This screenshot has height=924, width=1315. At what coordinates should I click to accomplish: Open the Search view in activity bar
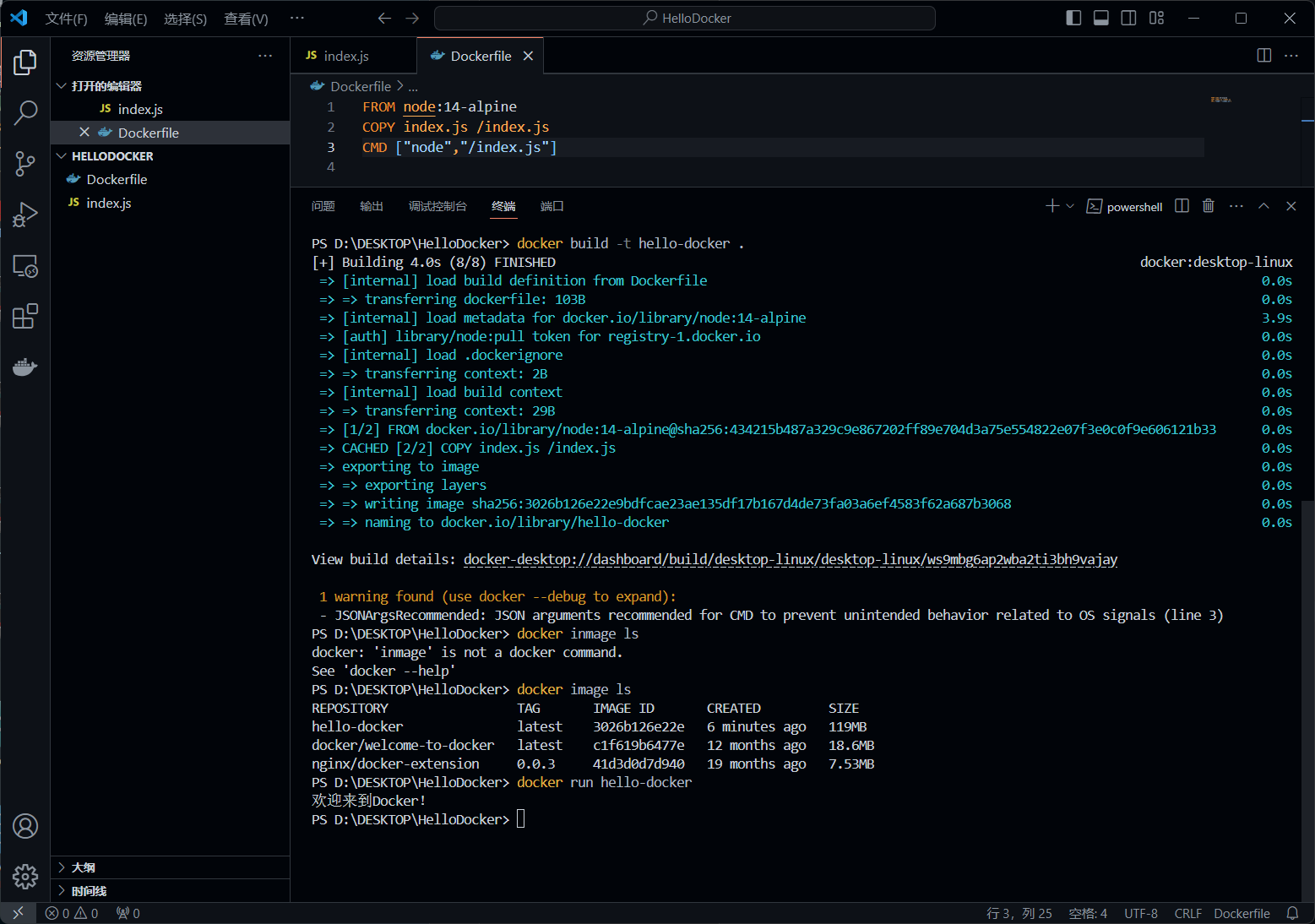(x=25, y=111)
